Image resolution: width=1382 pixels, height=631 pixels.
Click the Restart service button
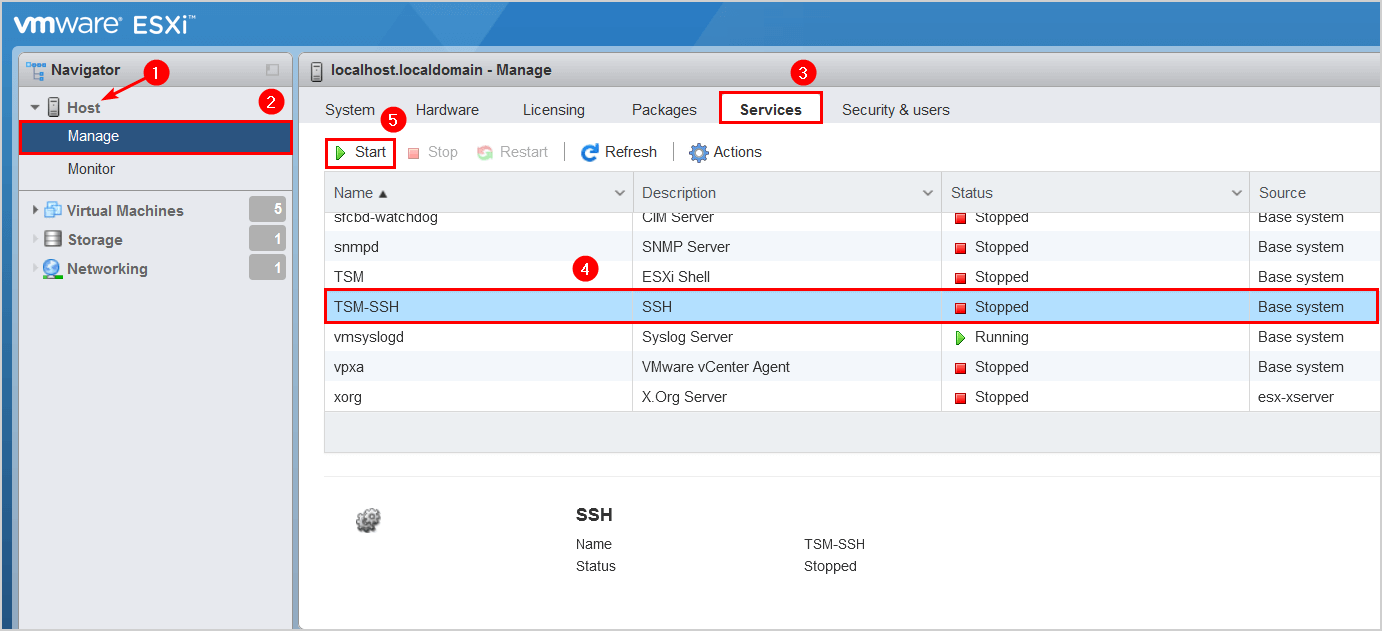click(512, 152)
